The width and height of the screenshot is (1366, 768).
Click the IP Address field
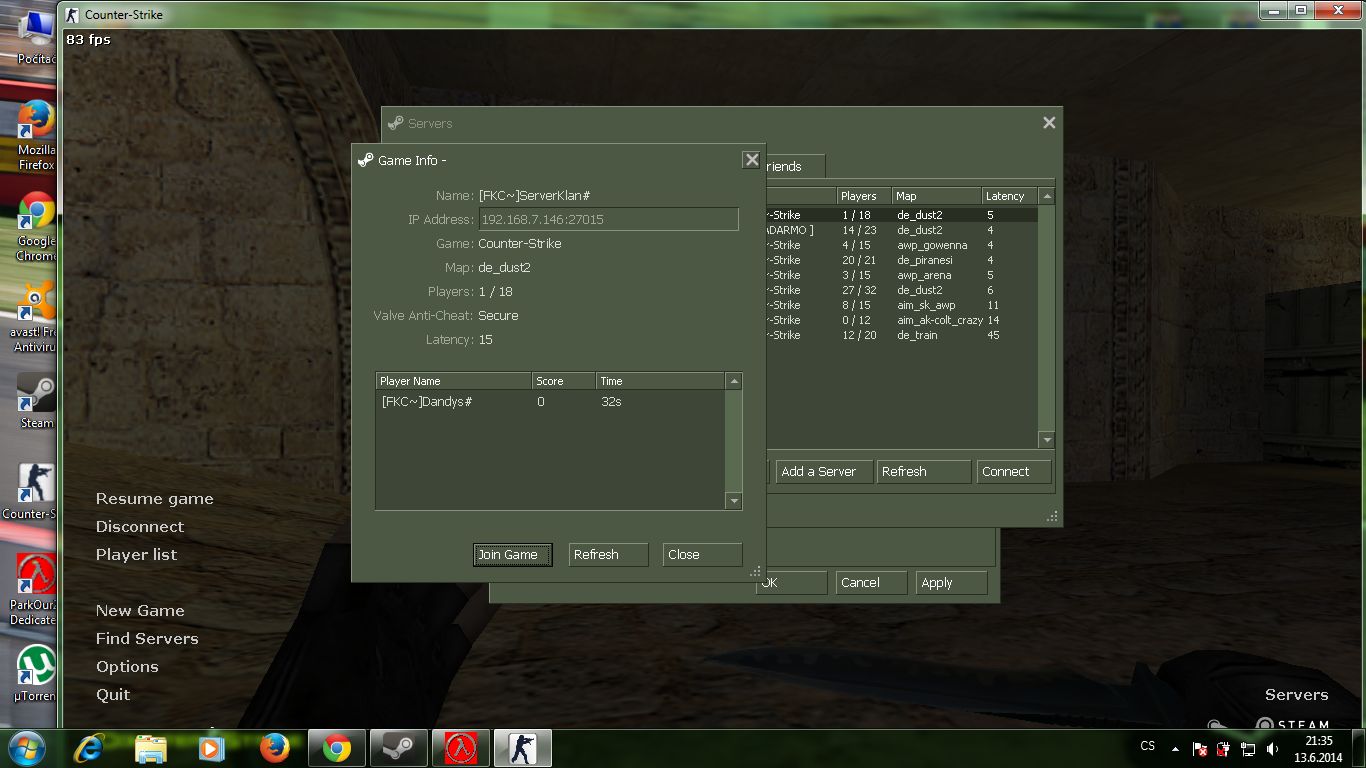[x=609, y=219]
